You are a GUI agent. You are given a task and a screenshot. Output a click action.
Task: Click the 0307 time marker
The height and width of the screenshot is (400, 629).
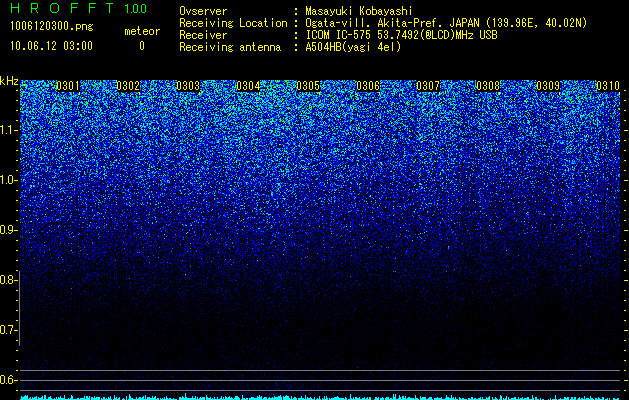point(428,86)
